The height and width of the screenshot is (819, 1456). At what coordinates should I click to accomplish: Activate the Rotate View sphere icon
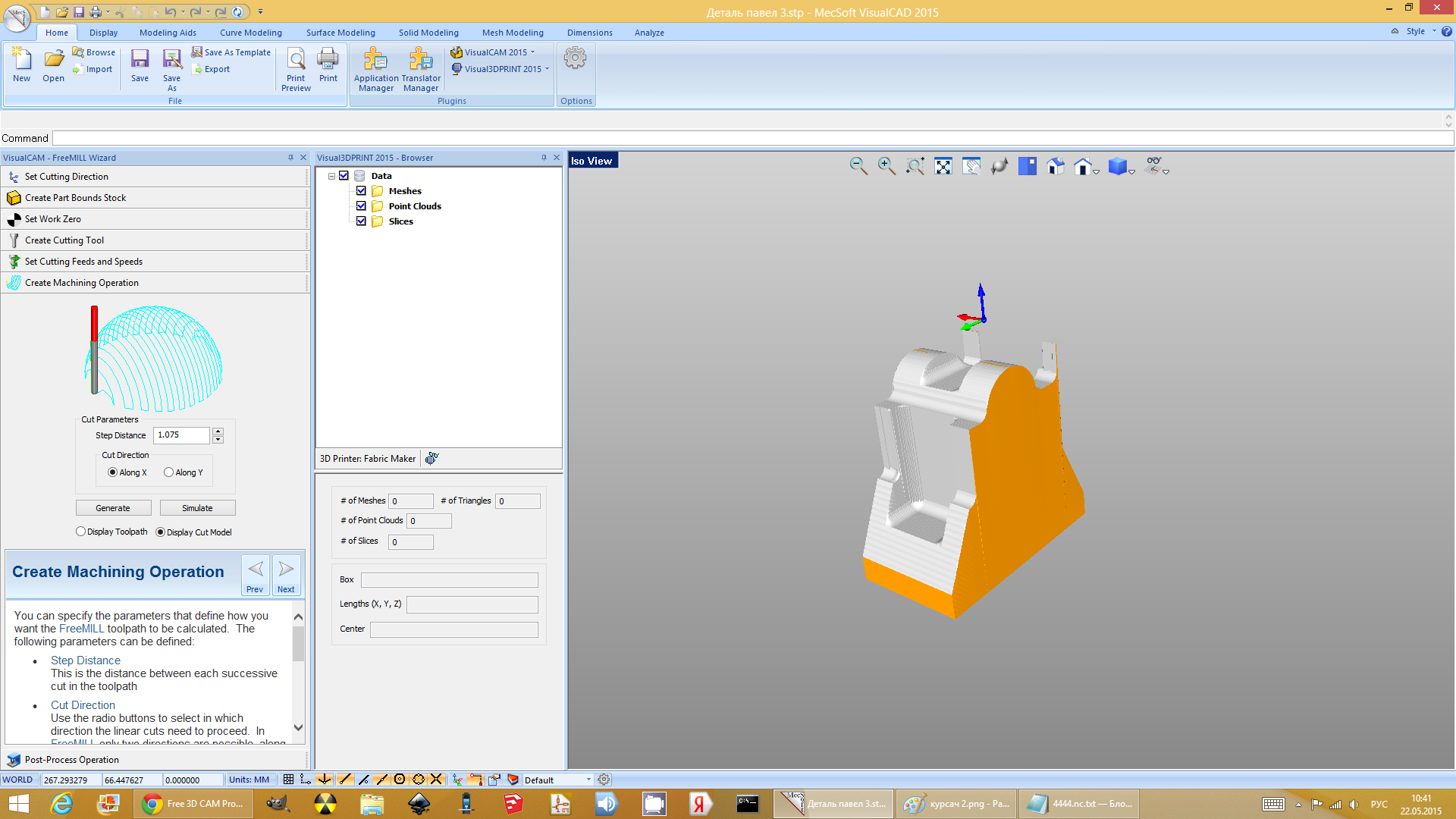[x=999, y=166]
